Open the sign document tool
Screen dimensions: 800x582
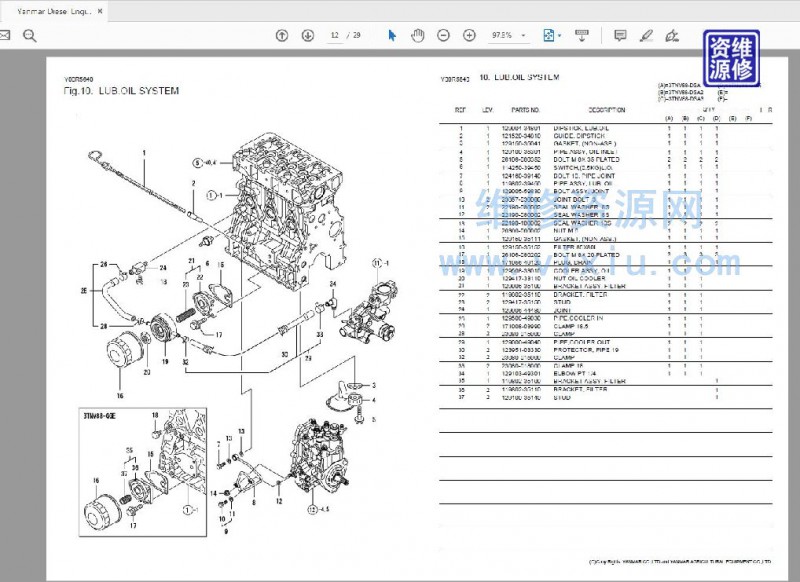pos(672,35)
